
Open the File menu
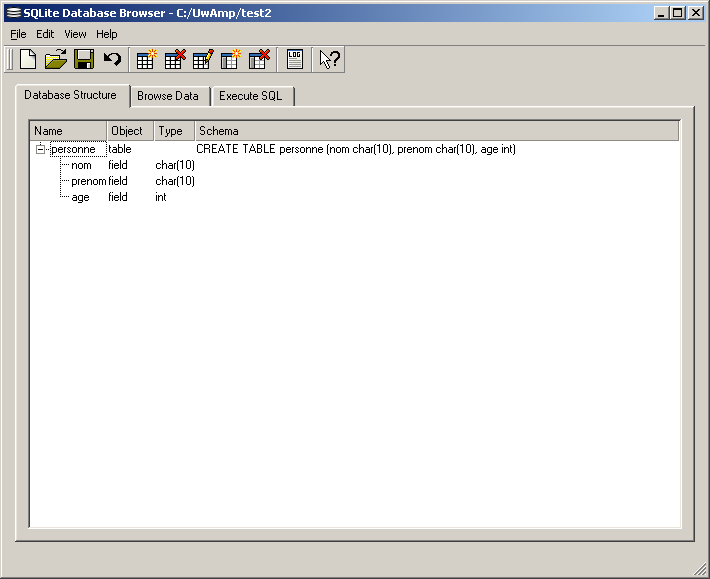coord(18,34)
